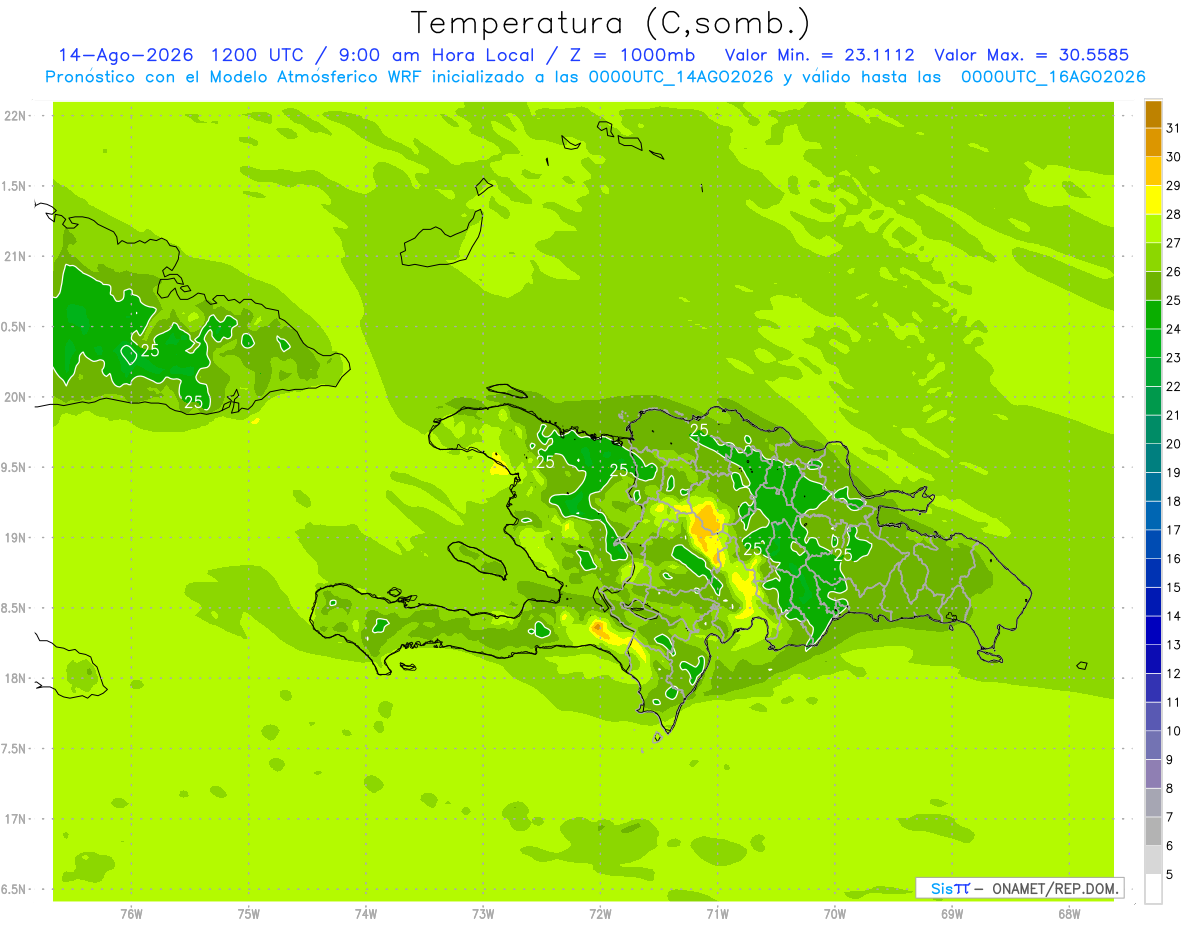The image size is (1200, 927).
Task: Click the '73W' longitude label
Action: pos(483,914)
